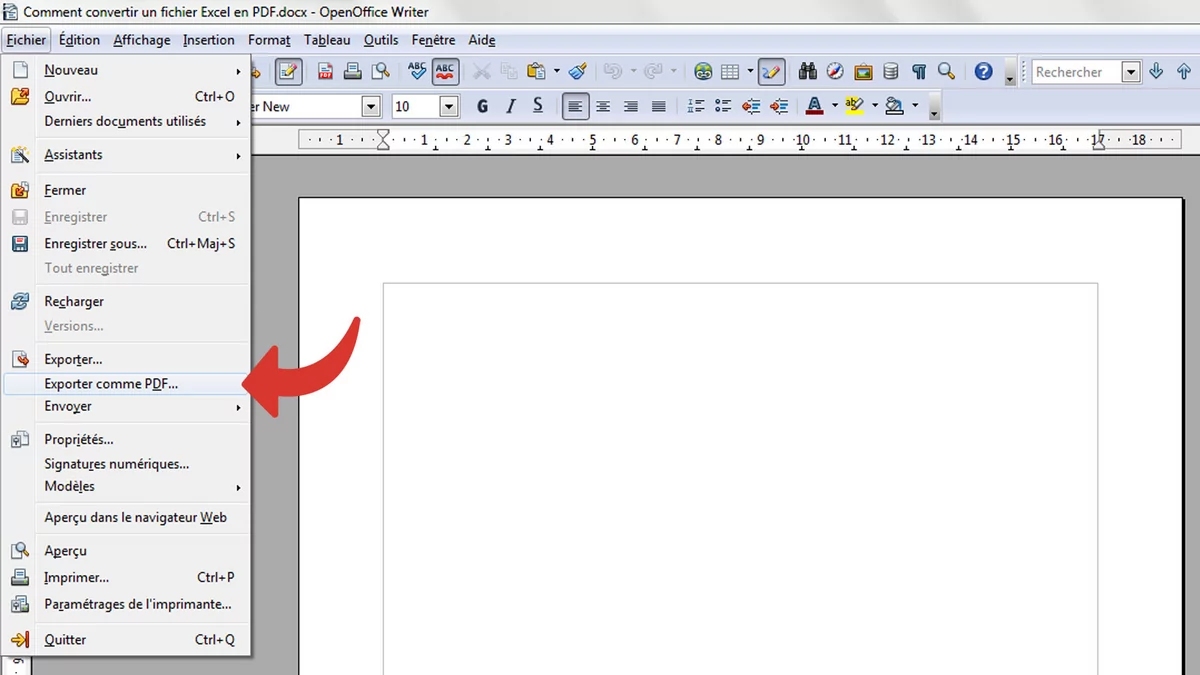Click the highlighting color swatch
The image size is (1200, 675).
point(856,105)
